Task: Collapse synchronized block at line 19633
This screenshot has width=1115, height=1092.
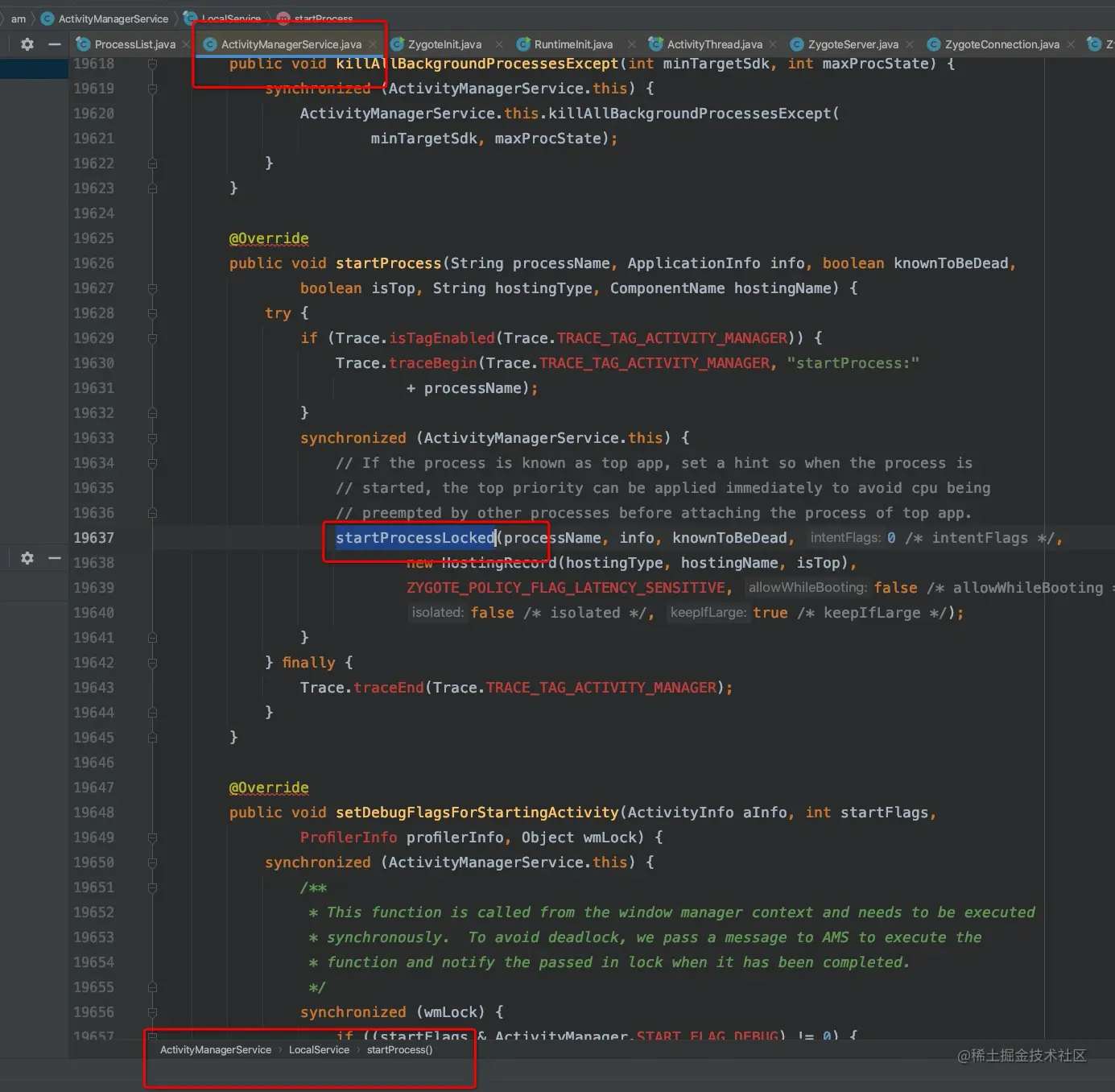Action: tap(152, 438)
